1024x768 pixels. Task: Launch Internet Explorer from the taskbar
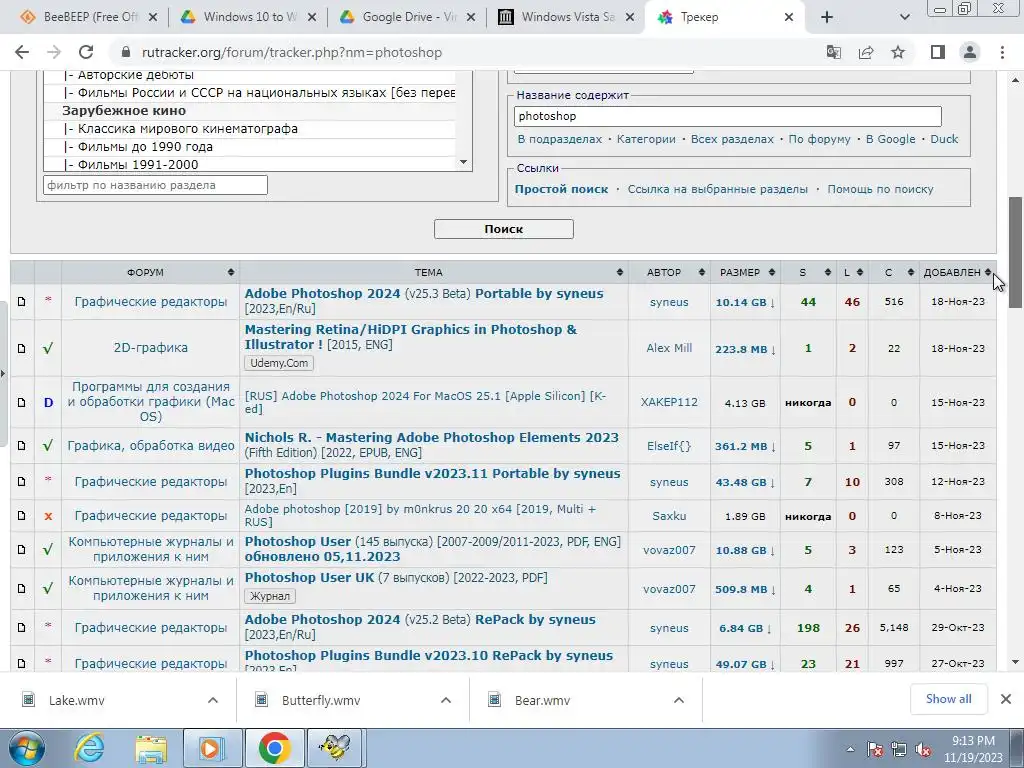pos(89,748)
